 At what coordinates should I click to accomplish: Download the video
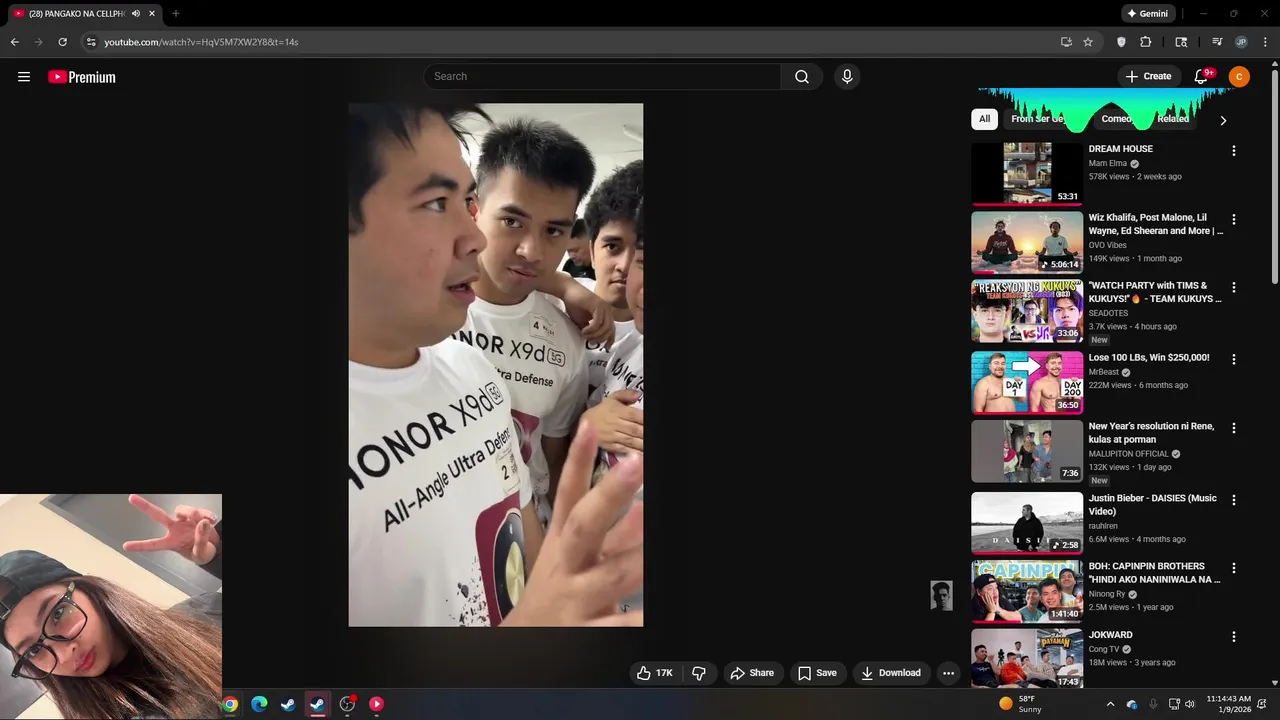(891, 673)
